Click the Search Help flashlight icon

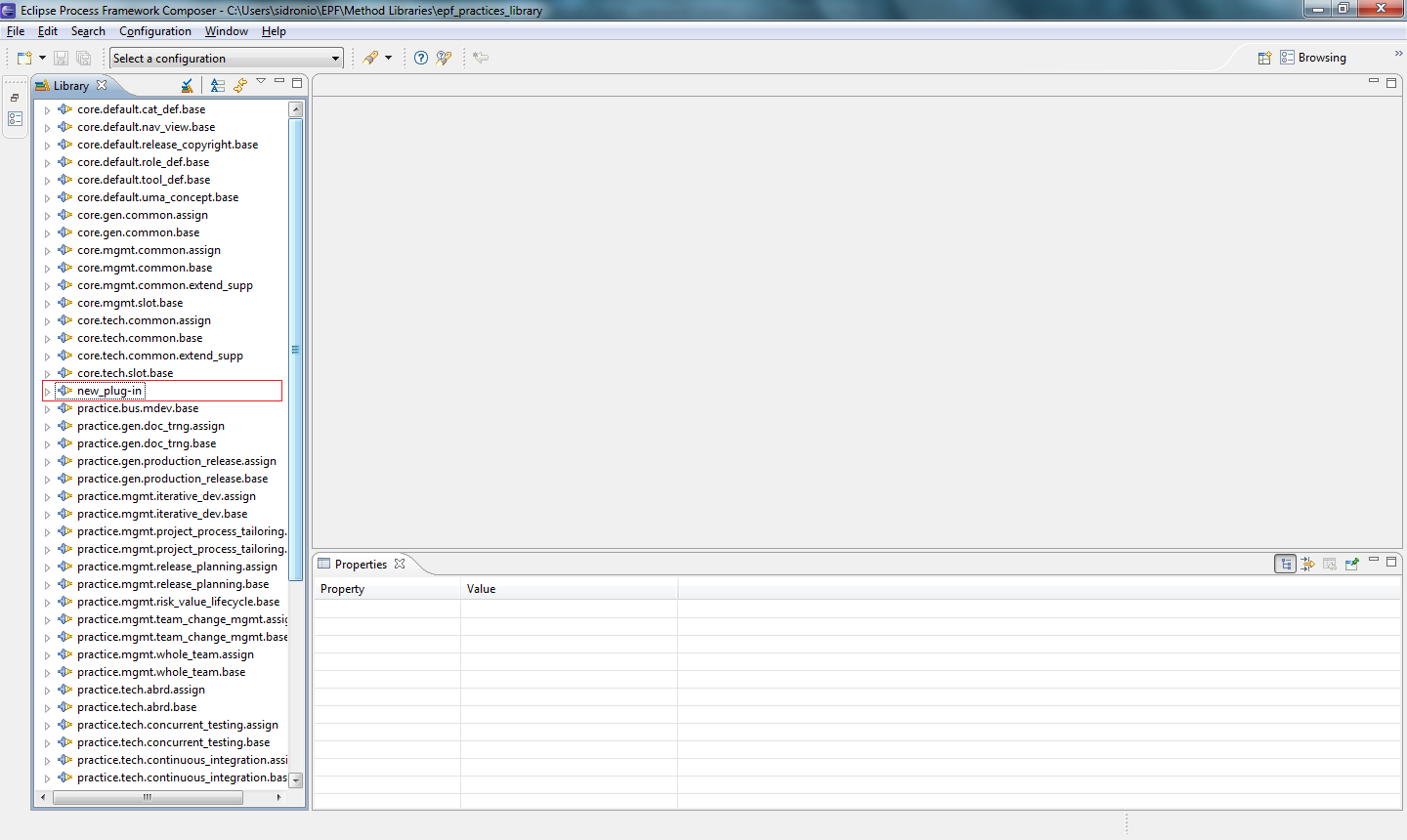coord(444,58)
